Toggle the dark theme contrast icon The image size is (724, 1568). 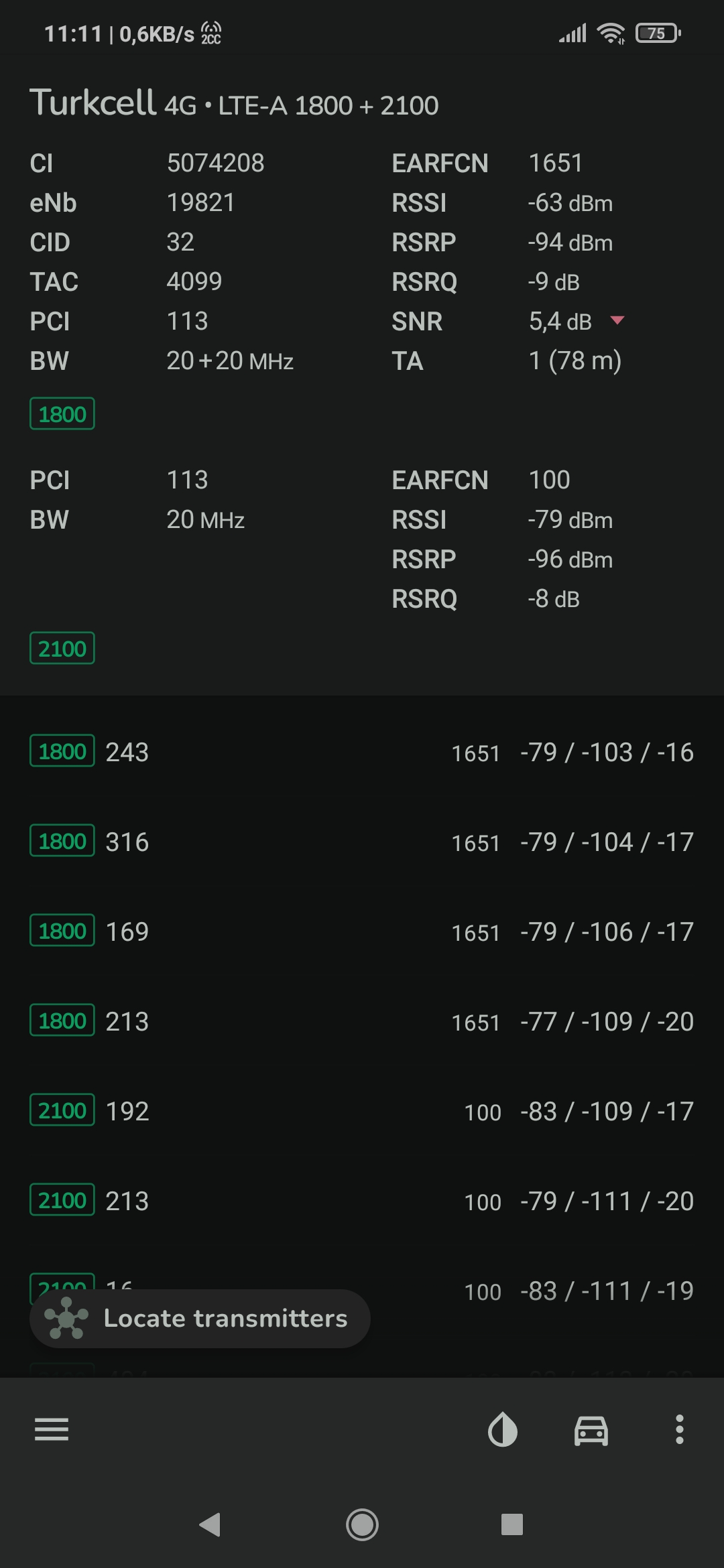[x=503, y=1429]
